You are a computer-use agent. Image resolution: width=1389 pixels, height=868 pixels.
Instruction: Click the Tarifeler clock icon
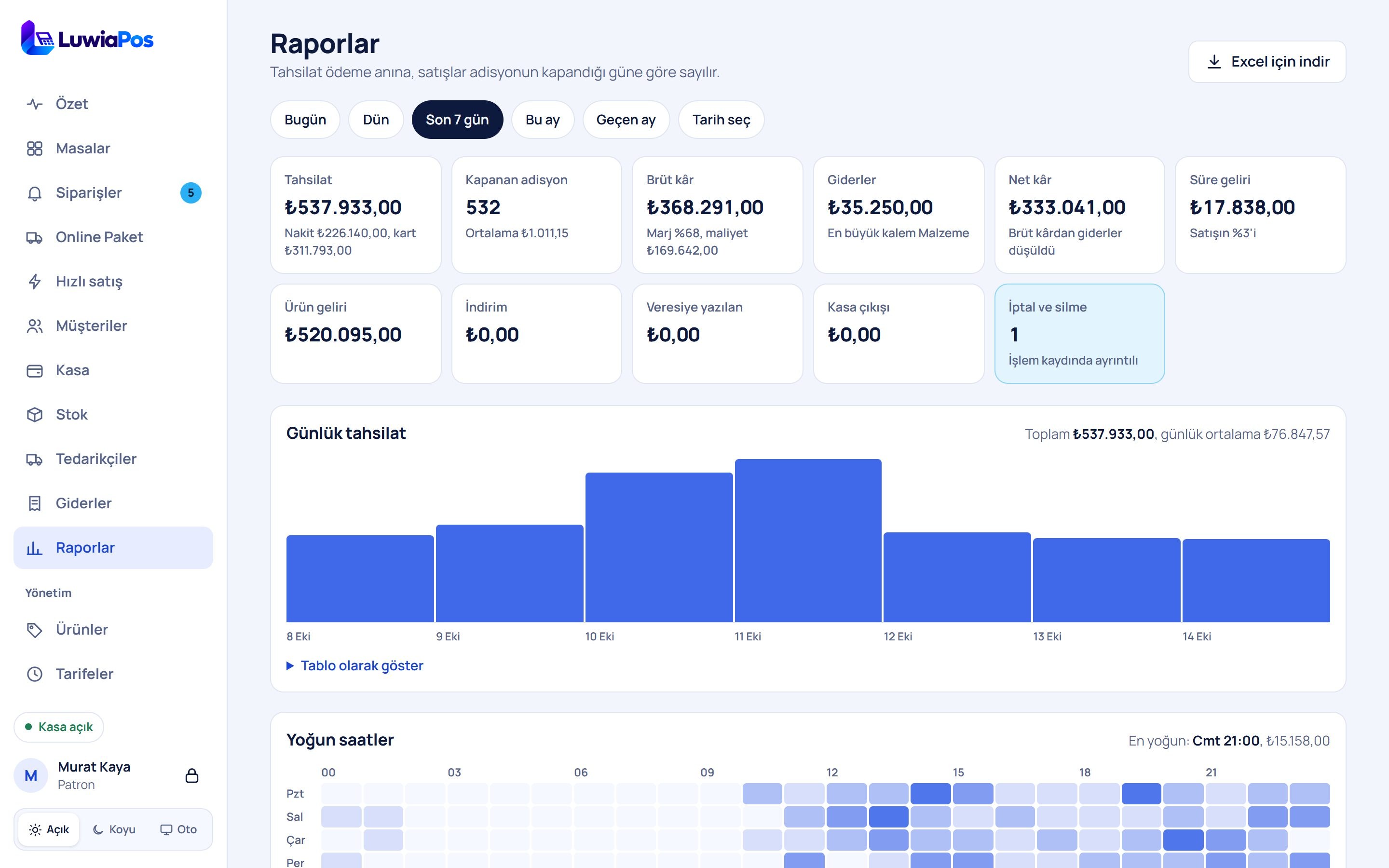34,674
